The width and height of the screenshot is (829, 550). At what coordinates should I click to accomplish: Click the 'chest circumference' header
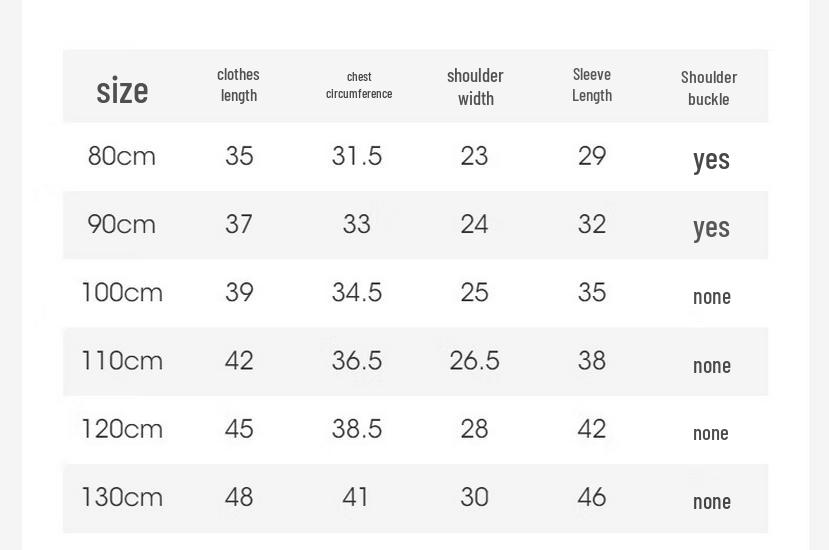(x=359, y=86)
